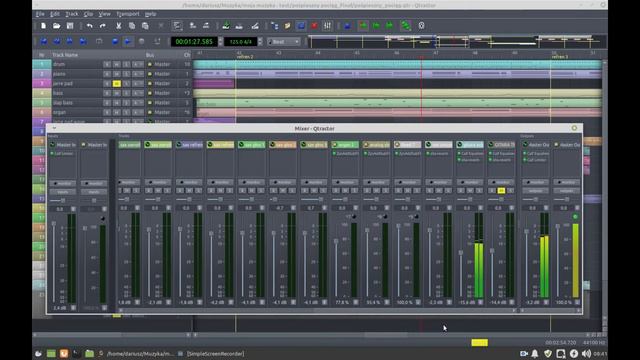Open the Edit menu
Screen dimensions: 640x360
pos(55,14)
